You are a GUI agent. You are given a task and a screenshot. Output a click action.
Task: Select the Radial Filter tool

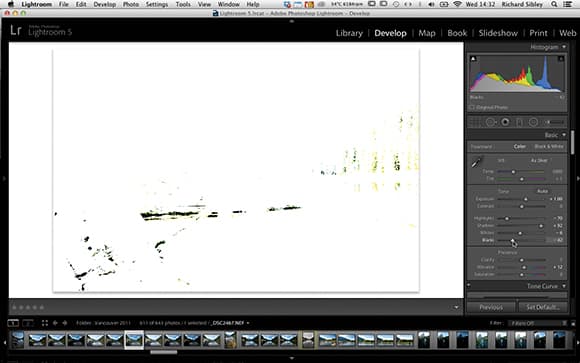click(533, 122)
